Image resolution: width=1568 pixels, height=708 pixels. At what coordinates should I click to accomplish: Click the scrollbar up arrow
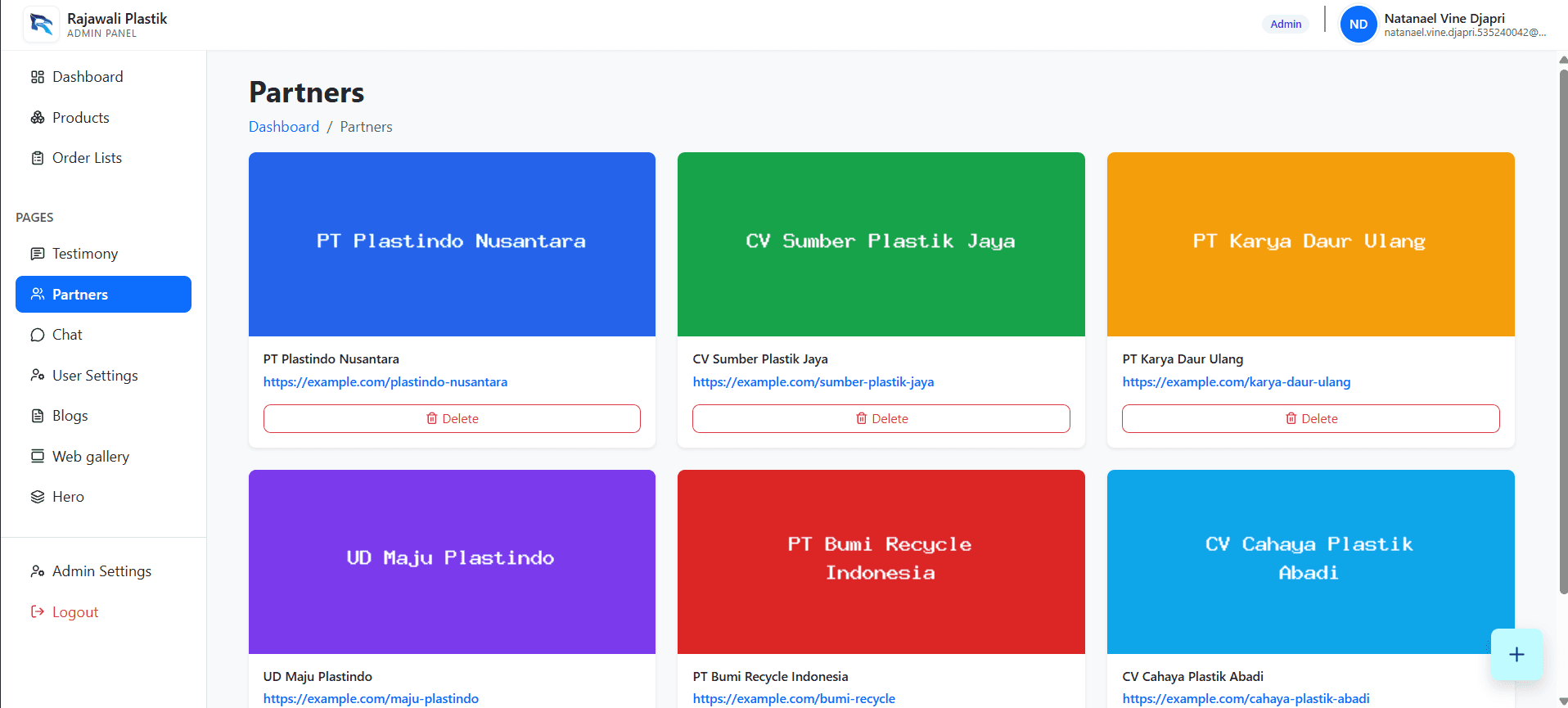[x=1563, y=60]
